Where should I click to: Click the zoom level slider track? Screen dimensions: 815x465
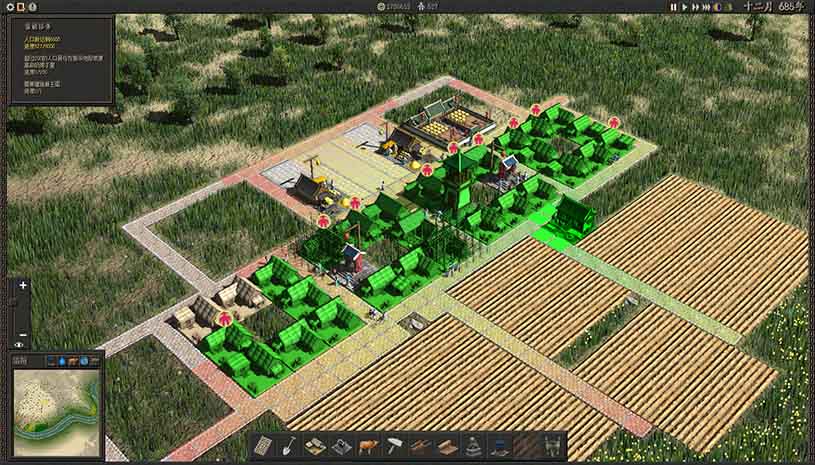(x=23, y=310)
